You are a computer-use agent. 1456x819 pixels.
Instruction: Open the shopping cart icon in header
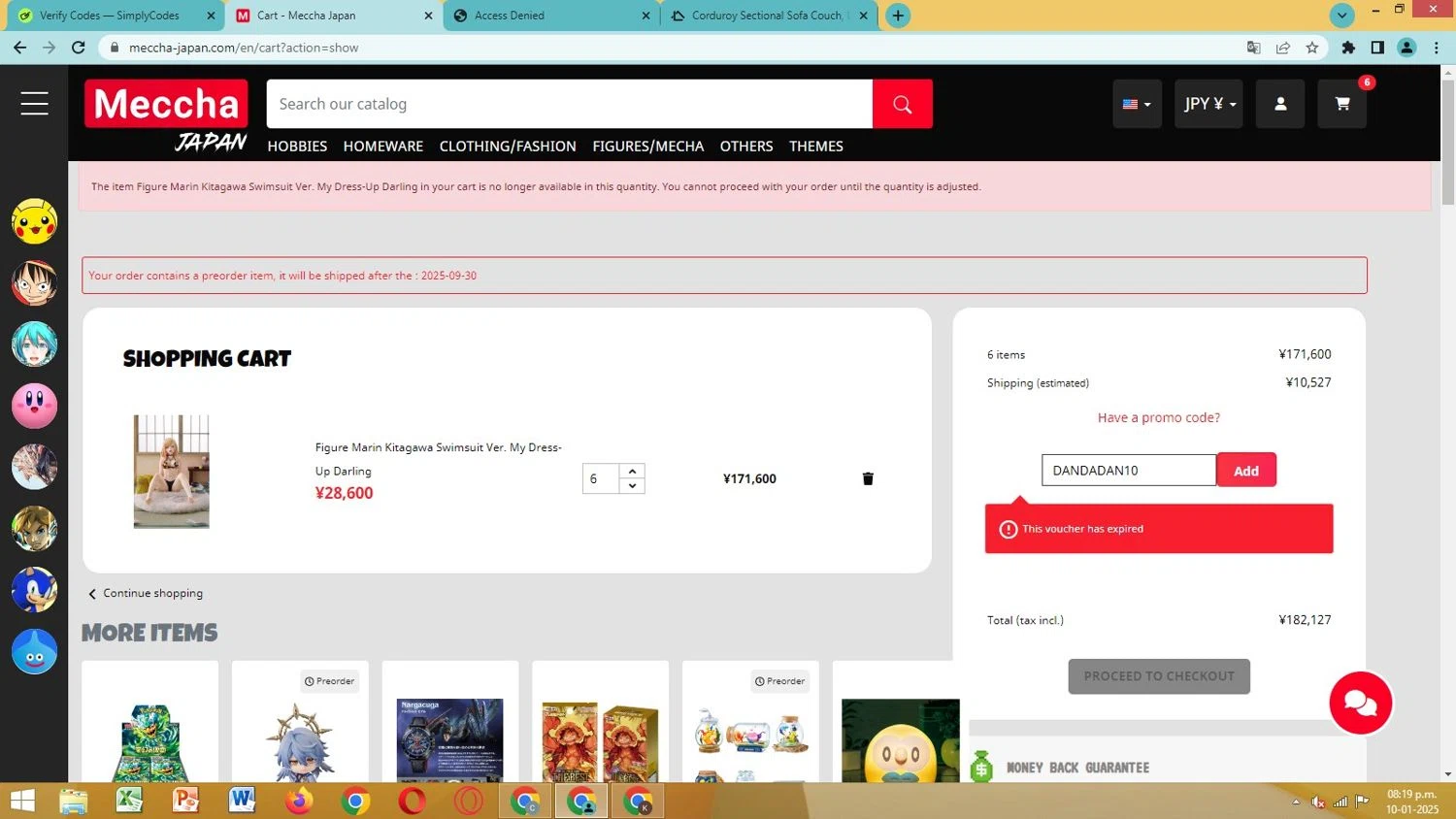click(1342, 104)
